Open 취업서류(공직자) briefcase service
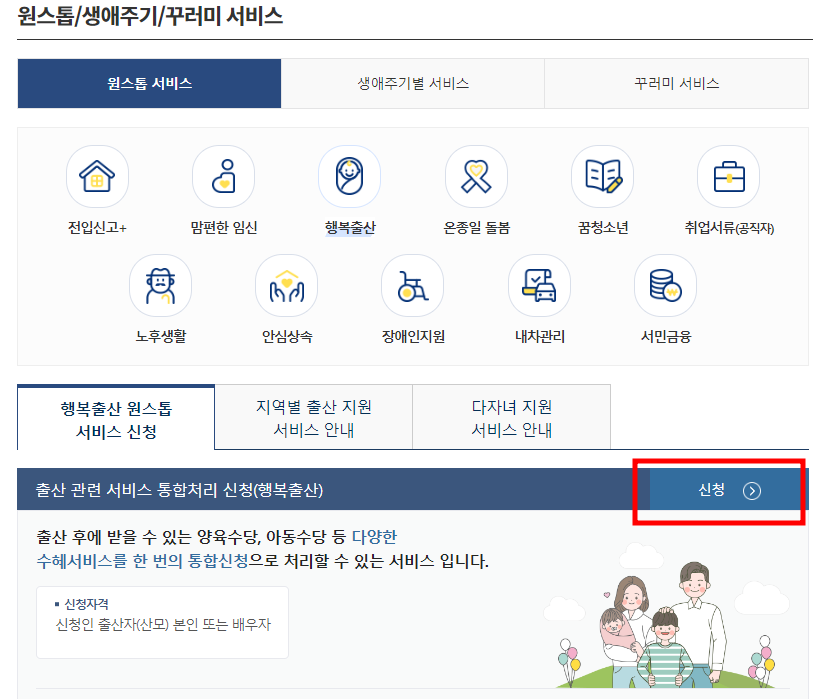 pyautogui.click(x=728, y=176)
